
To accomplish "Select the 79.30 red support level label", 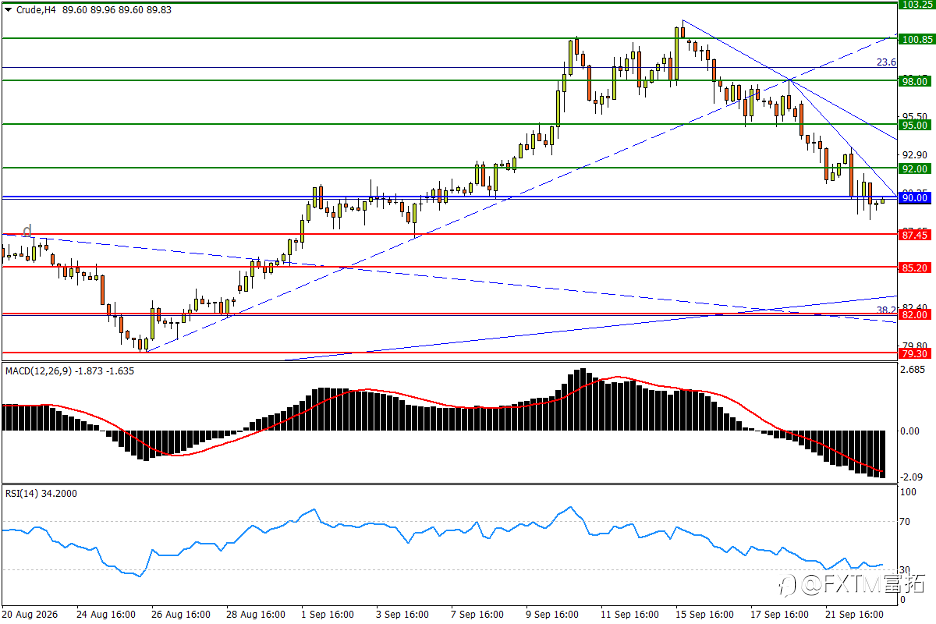I will (x=915, y=354).
